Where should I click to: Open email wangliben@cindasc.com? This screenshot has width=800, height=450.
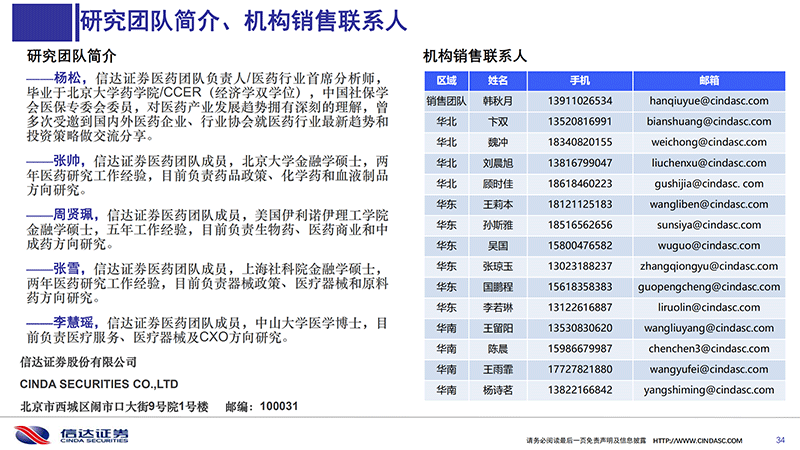point(709,204)
